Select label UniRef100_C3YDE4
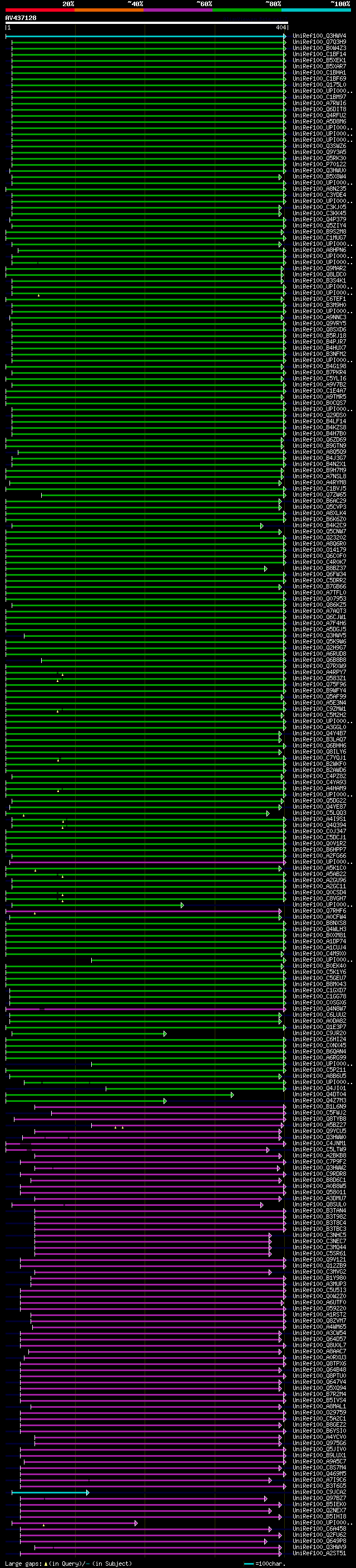Viewport: 356px width, 1568px height. click(x=319, y=195)
